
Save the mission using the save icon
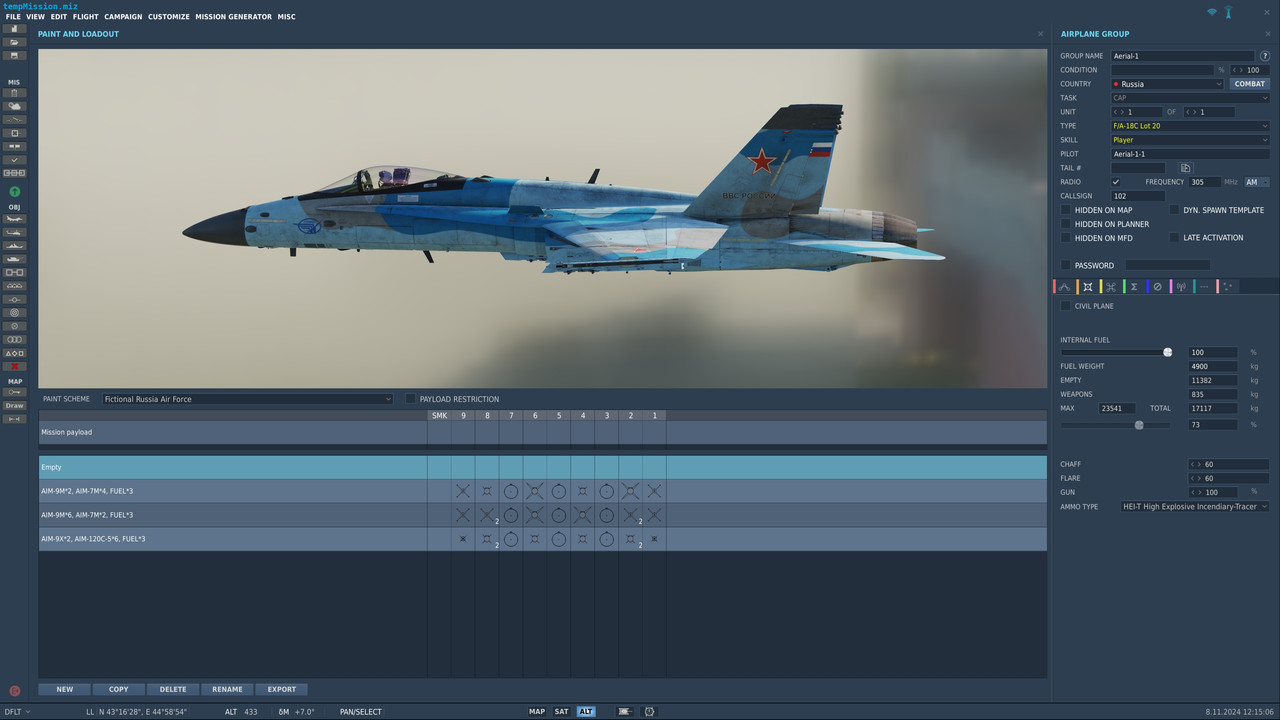[x=14, y=56]
